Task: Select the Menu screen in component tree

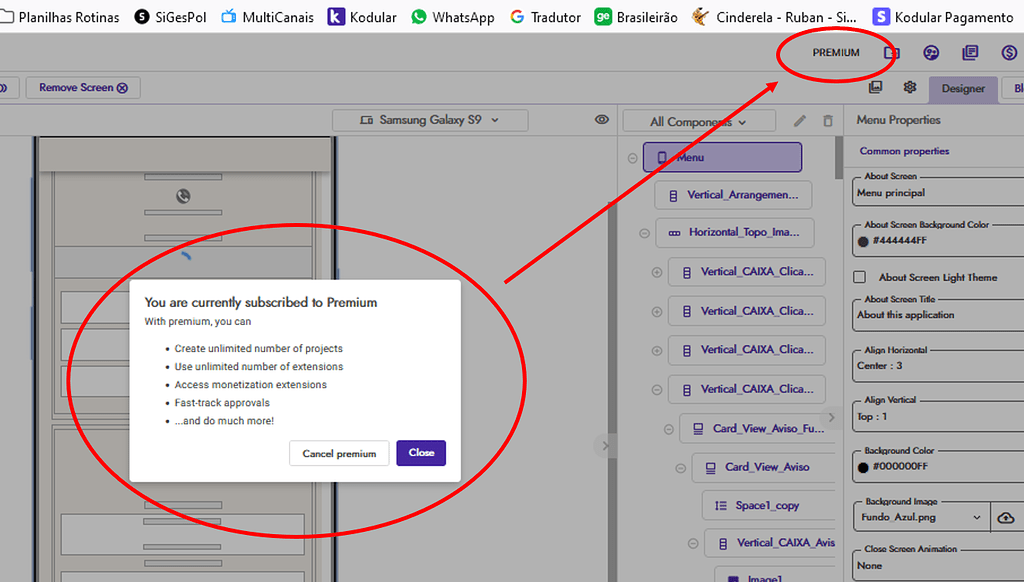Action: coord(722,157)
